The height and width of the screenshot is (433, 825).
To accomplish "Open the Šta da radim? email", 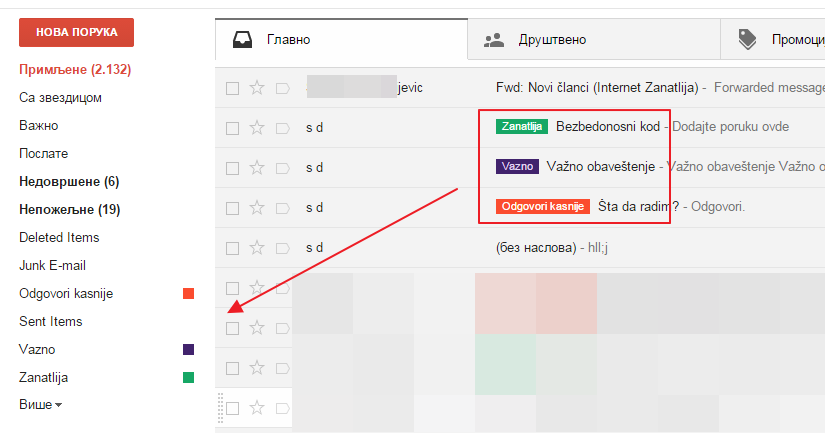I will point(639,207).
